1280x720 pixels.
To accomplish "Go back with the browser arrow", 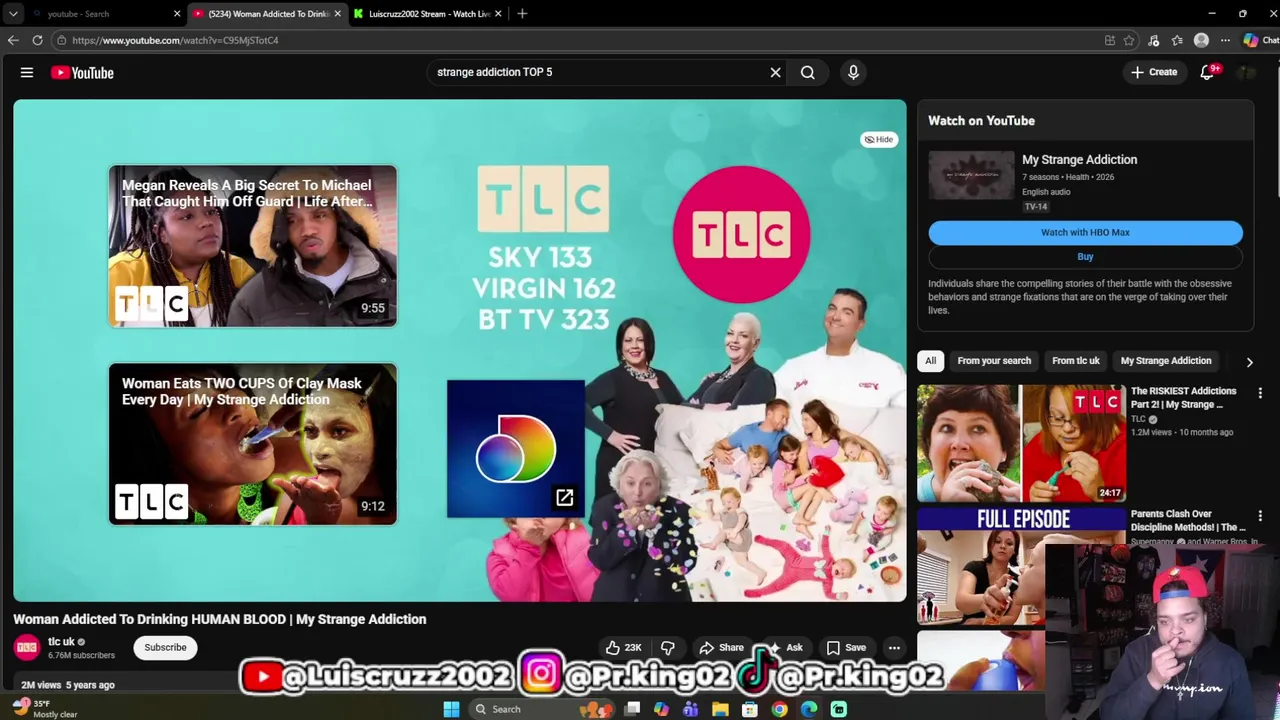I will (13, 40).
